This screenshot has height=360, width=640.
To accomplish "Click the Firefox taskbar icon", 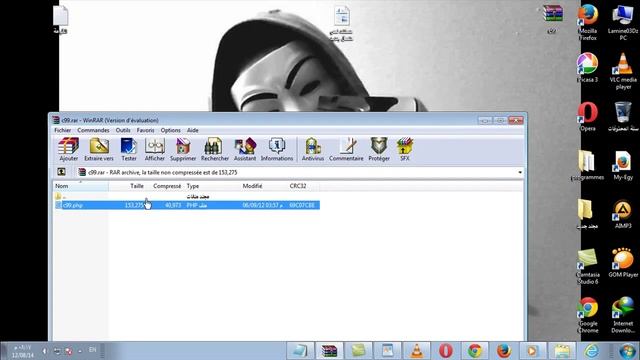I will pos(504,351).
